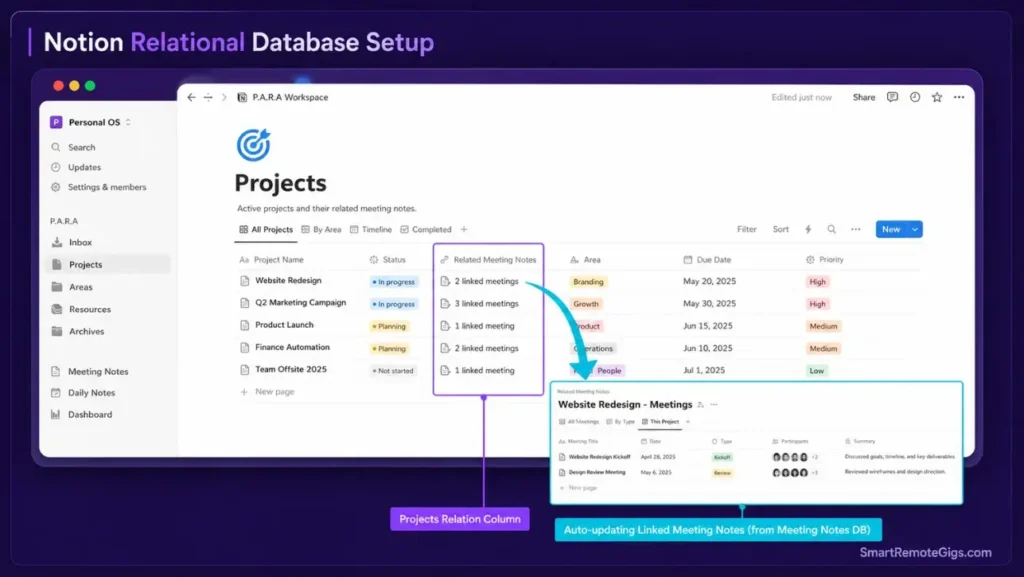
Task: Open the comments icon in top bar
Action: (x=892, y=97)
